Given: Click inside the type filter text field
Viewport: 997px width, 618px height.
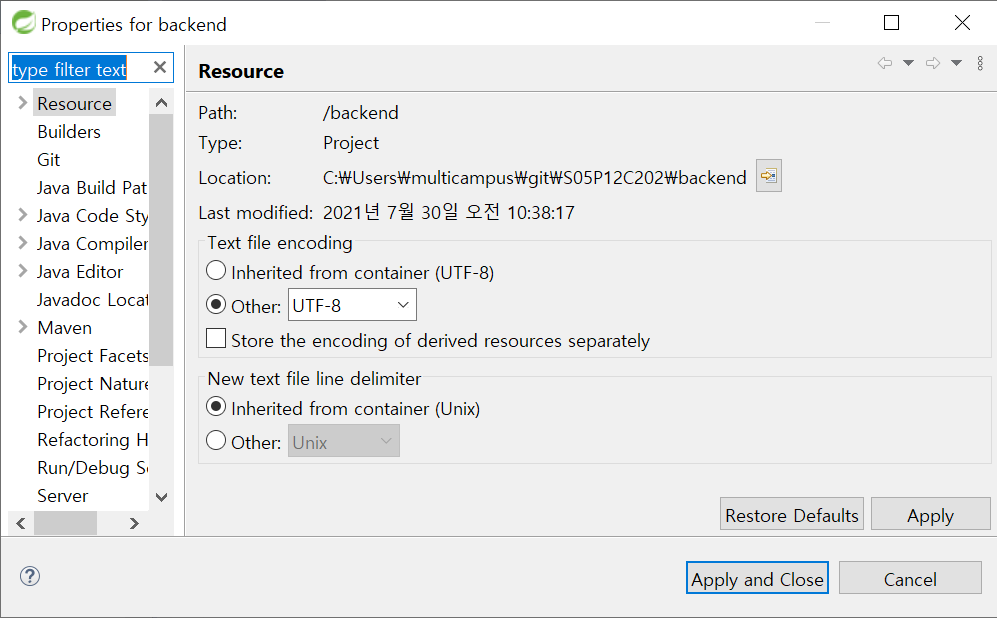Looking at the screenshot, I should pos(80,67).
